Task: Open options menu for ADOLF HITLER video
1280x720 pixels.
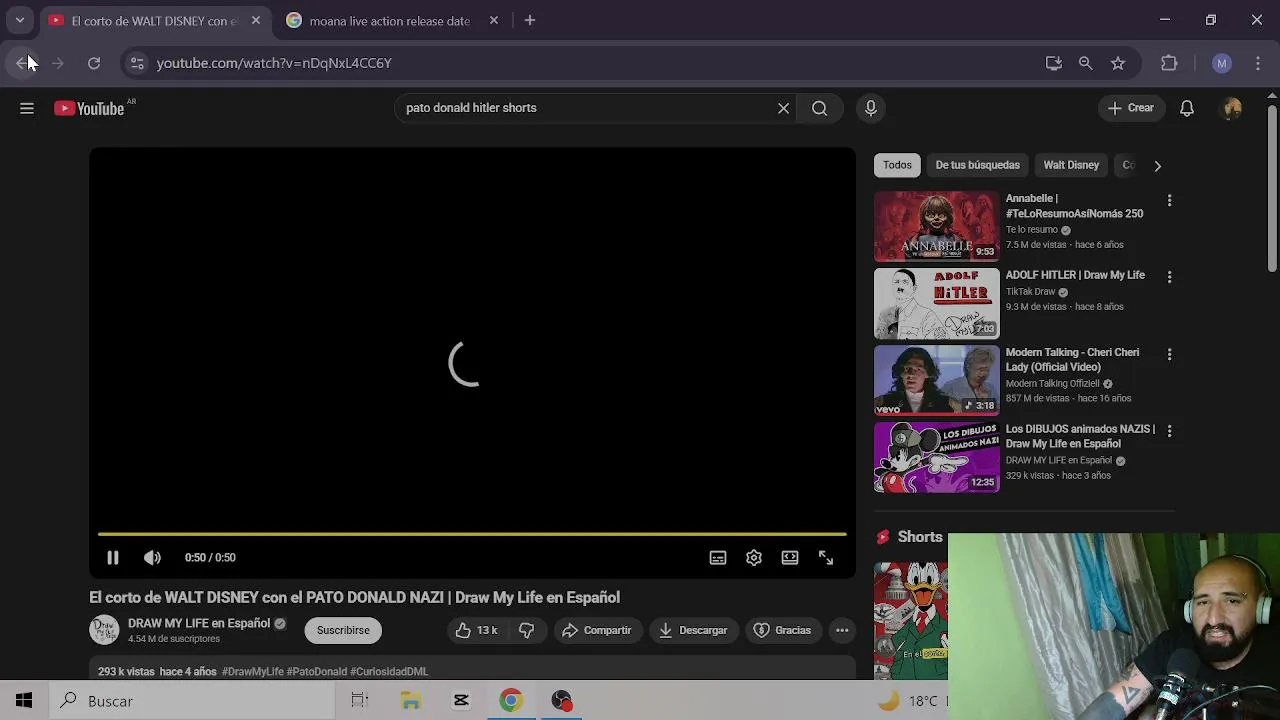Action: coord(1169,277)
